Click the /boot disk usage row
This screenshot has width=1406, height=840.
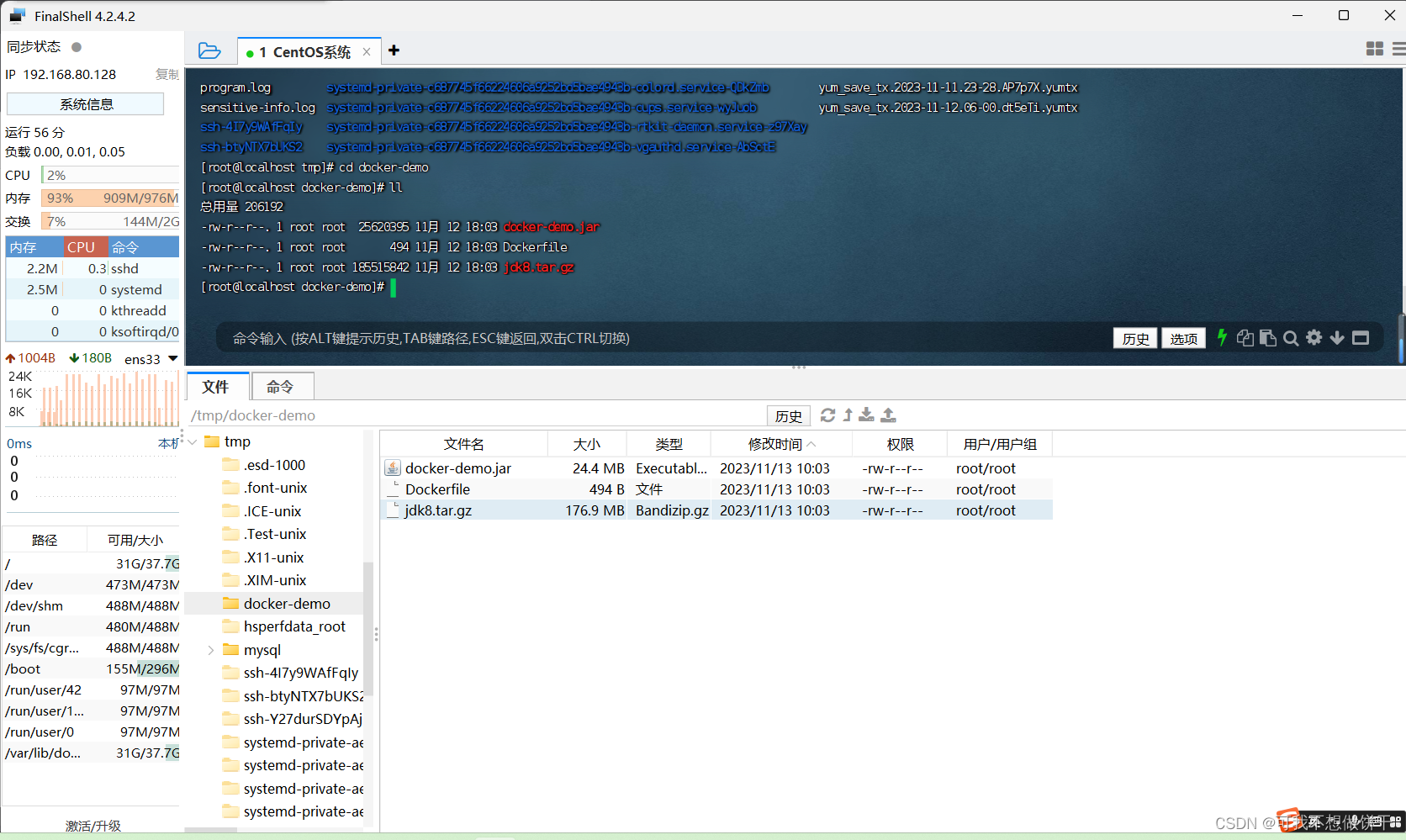click(91, 668)
